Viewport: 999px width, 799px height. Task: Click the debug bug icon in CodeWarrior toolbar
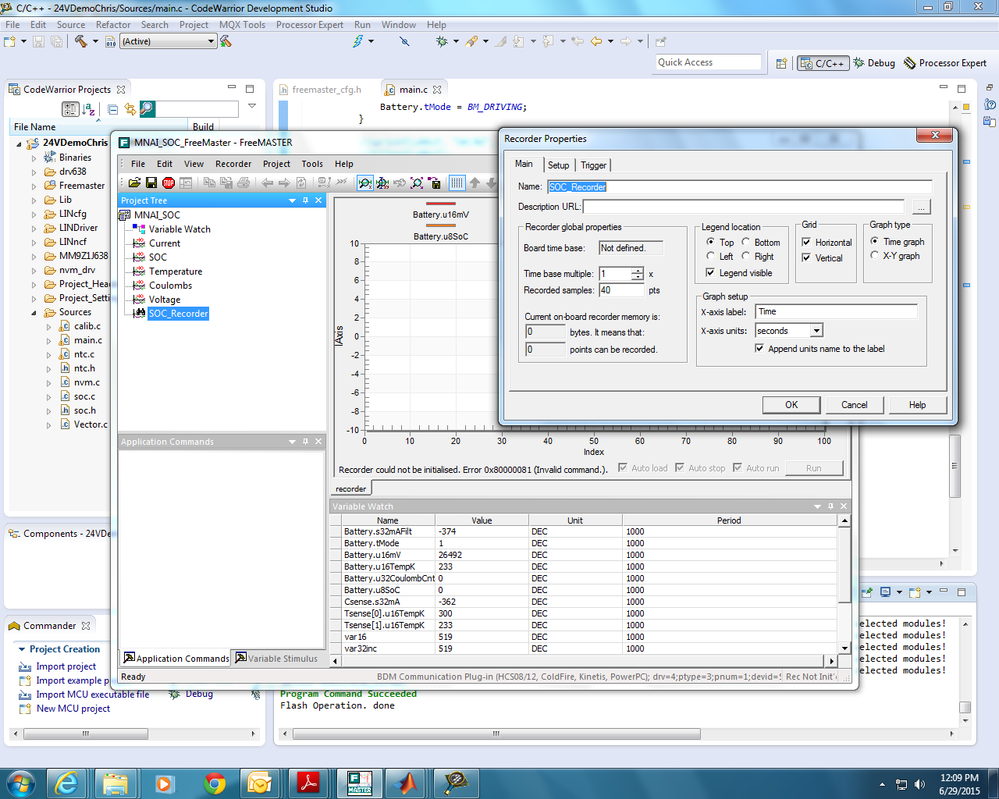441,41
